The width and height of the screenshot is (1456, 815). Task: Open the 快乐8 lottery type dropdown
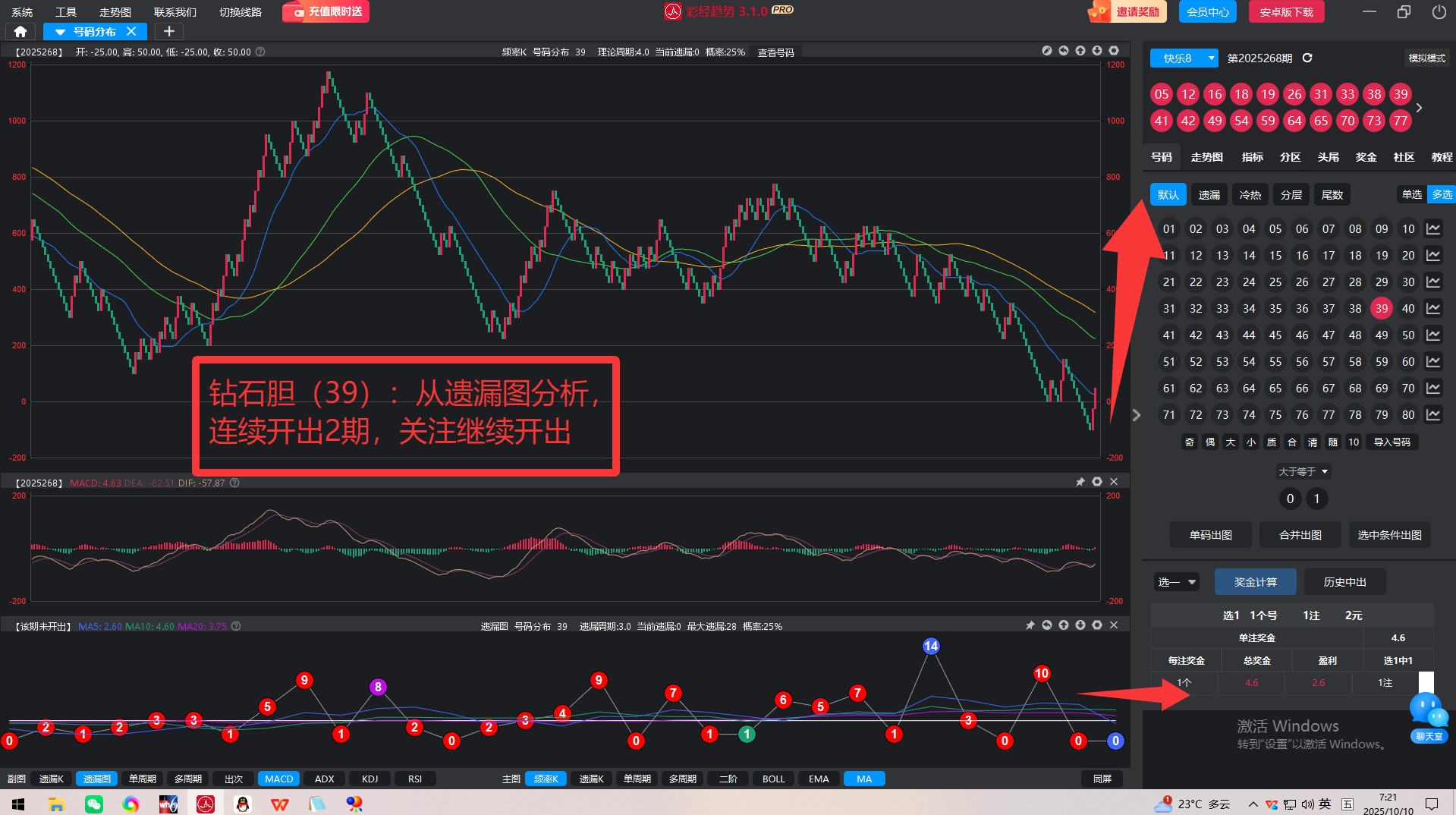[x=1184, y=58]
